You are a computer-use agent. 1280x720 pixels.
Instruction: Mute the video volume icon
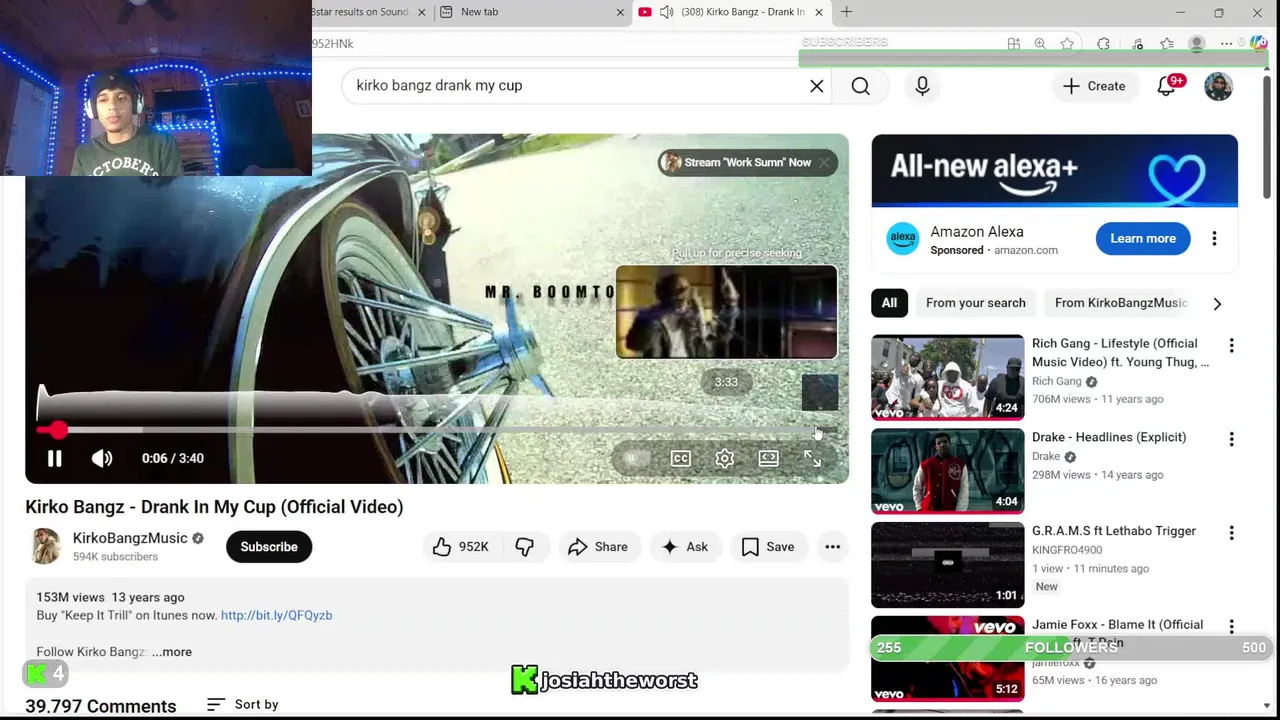click(x=102, y=458)
